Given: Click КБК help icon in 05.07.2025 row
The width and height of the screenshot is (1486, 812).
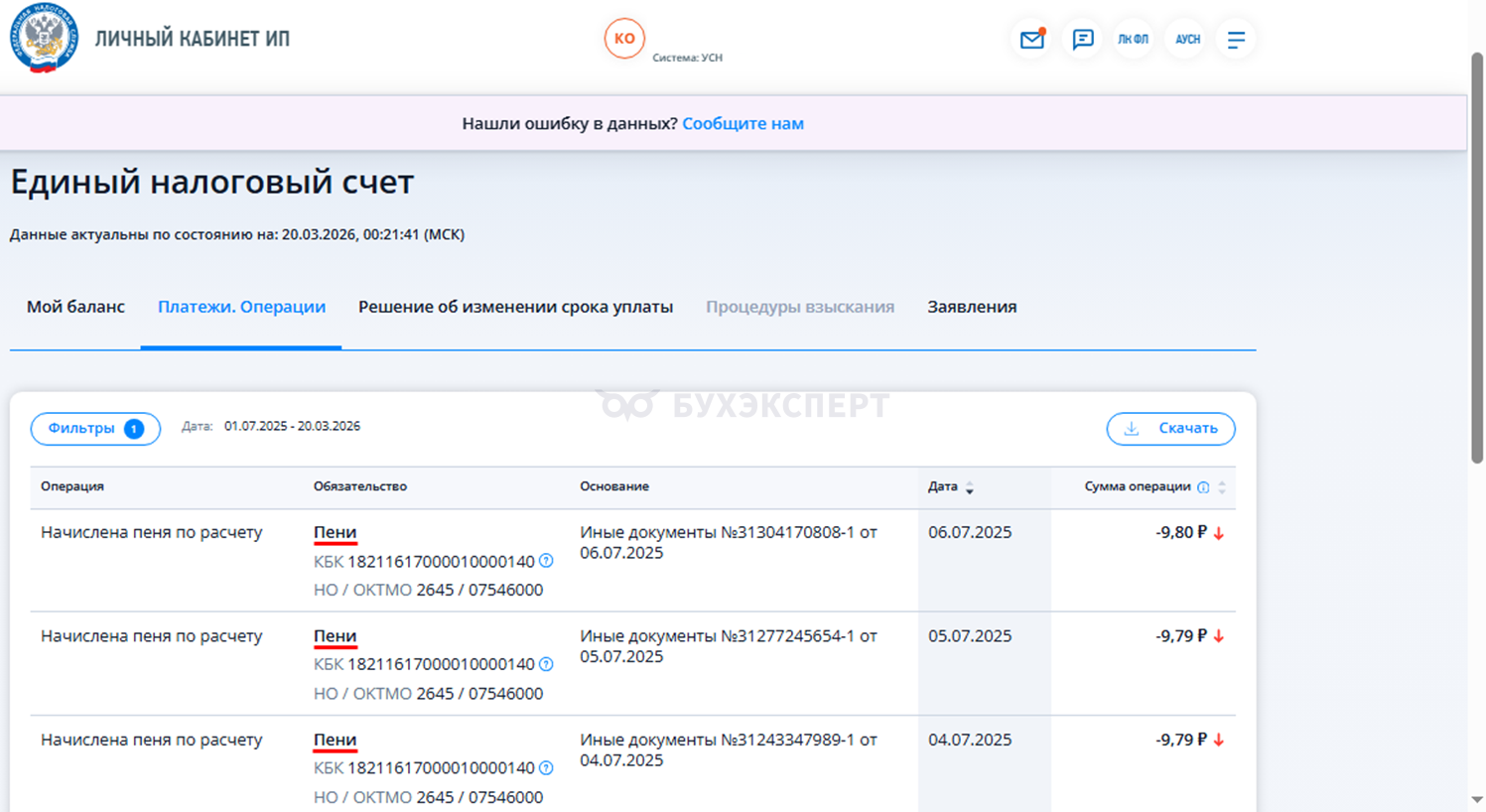Looking at the screenshot, I should point(546,664).
